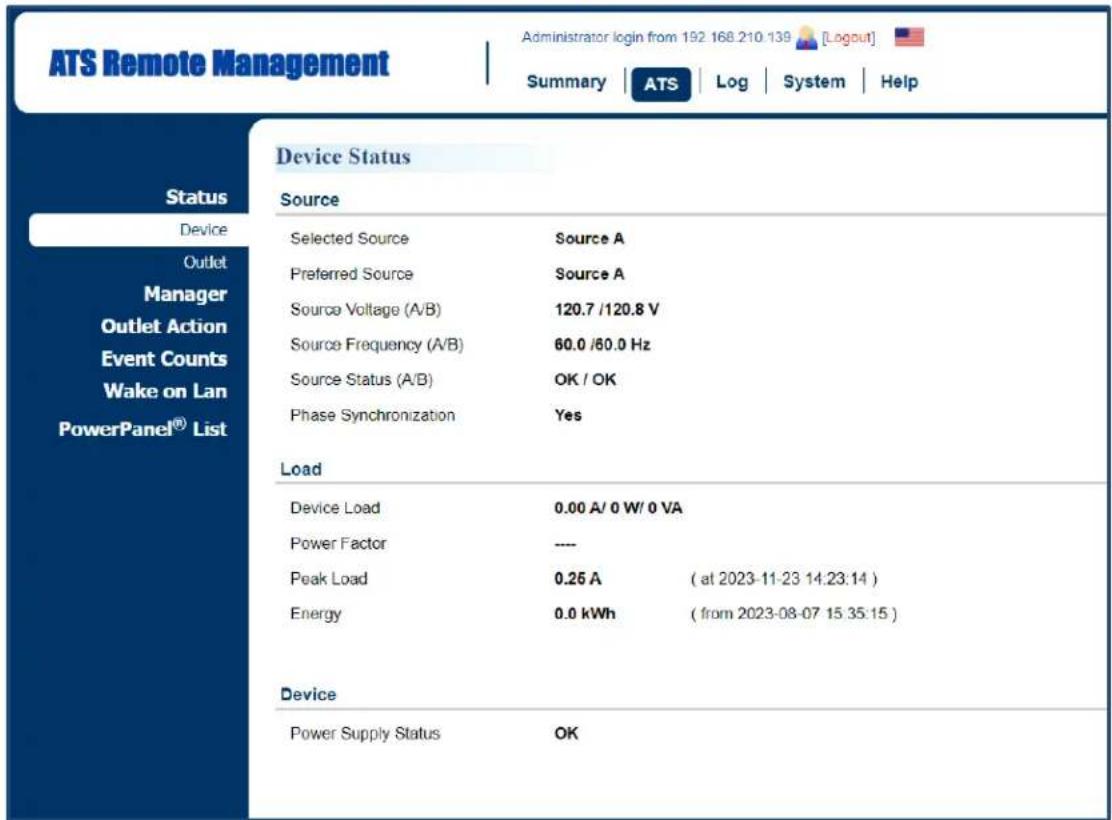This screenshot has width=1112, height=820.
Task: Click the Power Supply Status label
Action: (x=365, y=733)
